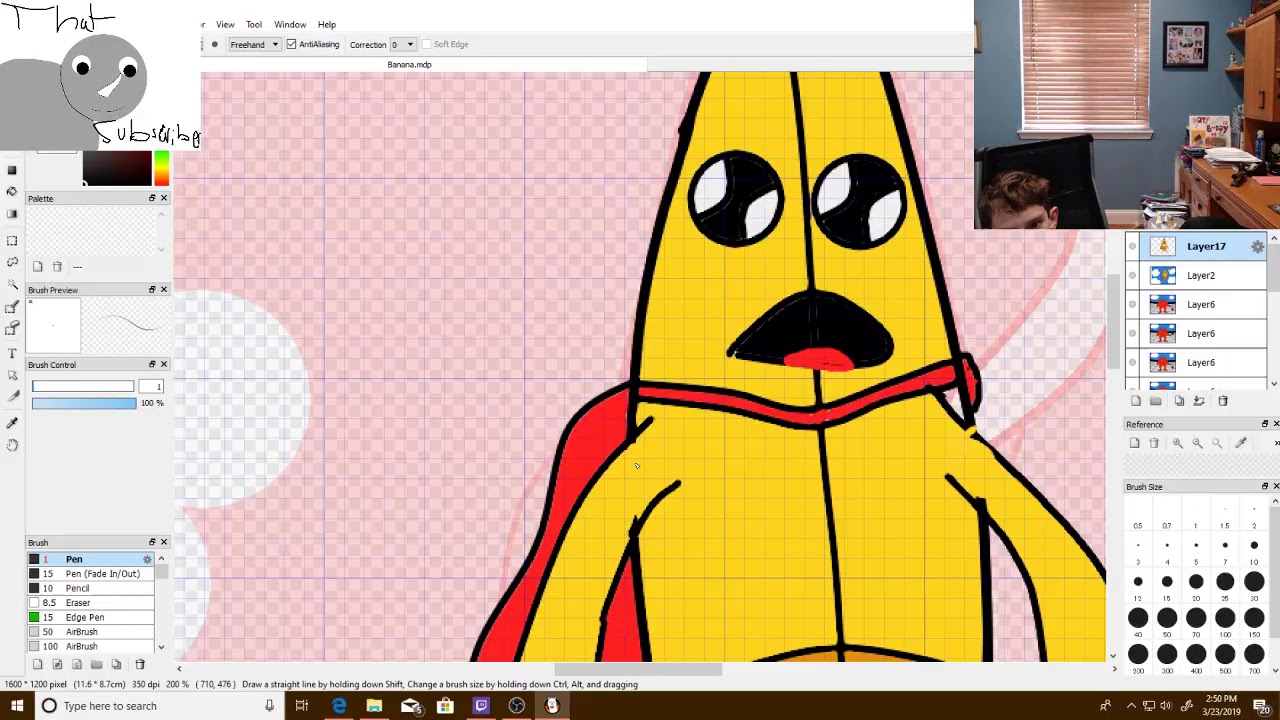The image size is (1280, 720).
Task: Float the Reference panel
Action: pyautogui.click(x=1264, y=424)
